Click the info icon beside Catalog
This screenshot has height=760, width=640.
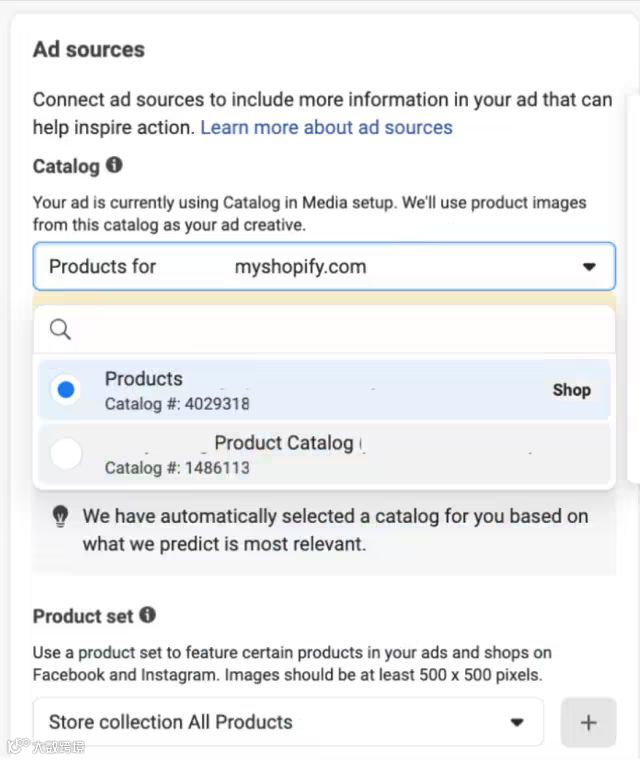114,166
